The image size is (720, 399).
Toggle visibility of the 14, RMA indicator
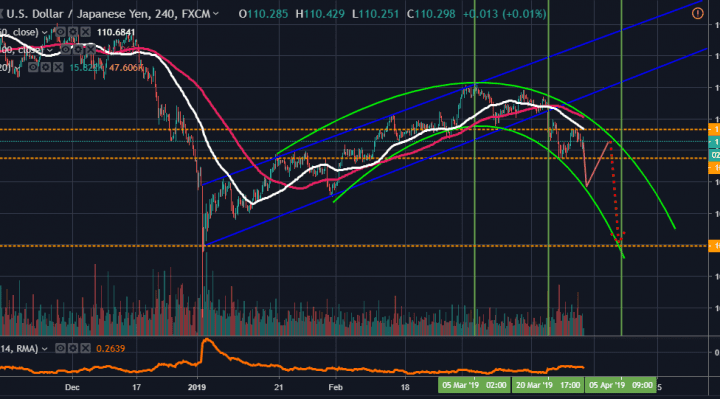coord(60,348)
